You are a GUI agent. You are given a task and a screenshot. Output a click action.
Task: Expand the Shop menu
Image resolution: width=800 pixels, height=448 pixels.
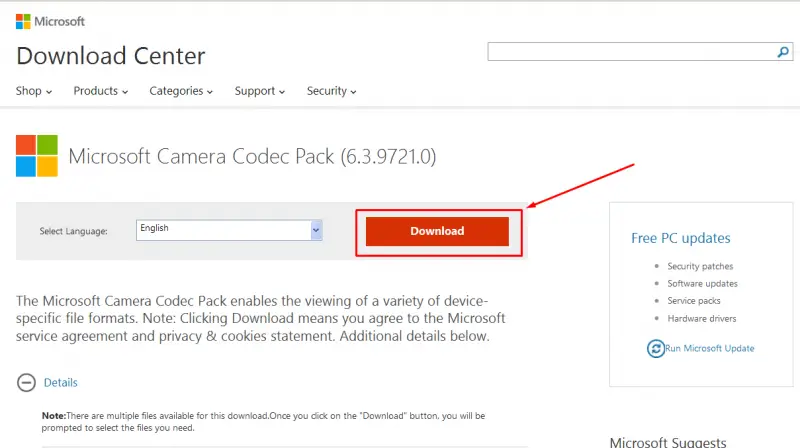pos(34,91)
